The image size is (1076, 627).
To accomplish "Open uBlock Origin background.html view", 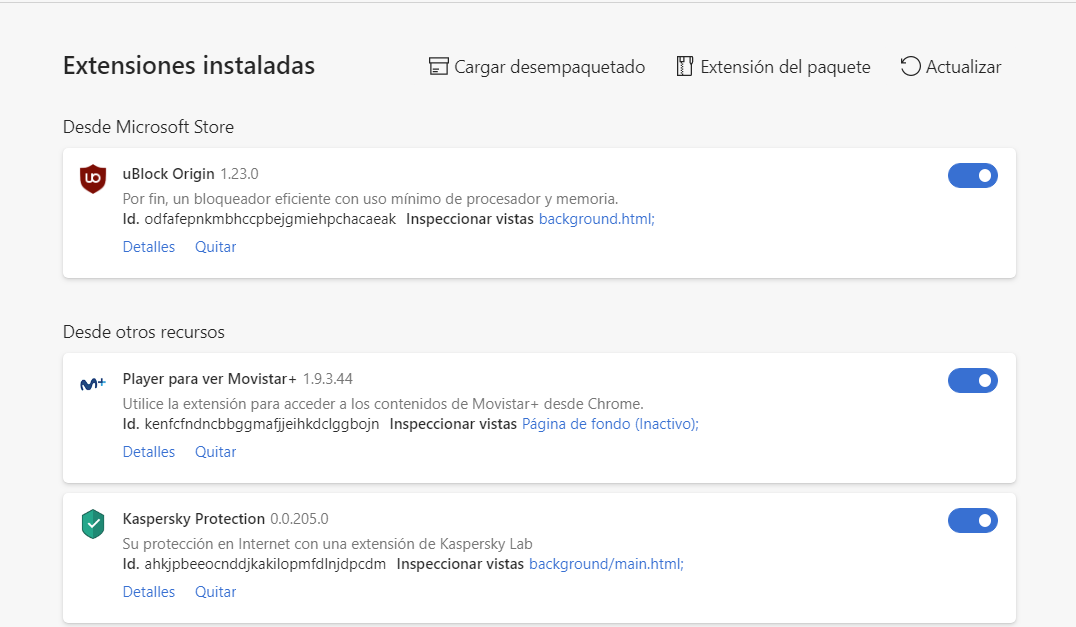I will click(597, 219).
